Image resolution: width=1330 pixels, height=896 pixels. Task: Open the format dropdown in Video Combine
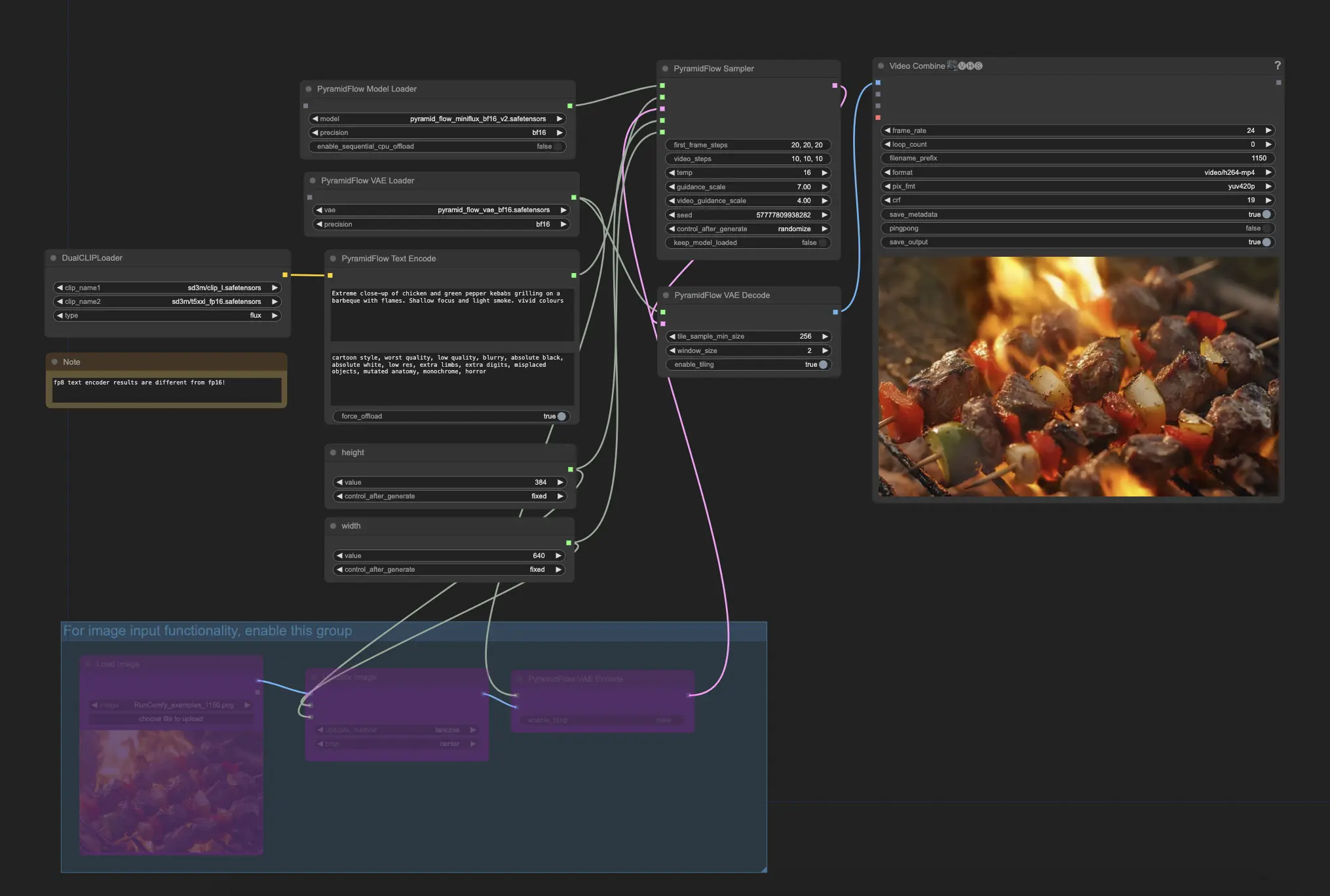point(1078,173)
